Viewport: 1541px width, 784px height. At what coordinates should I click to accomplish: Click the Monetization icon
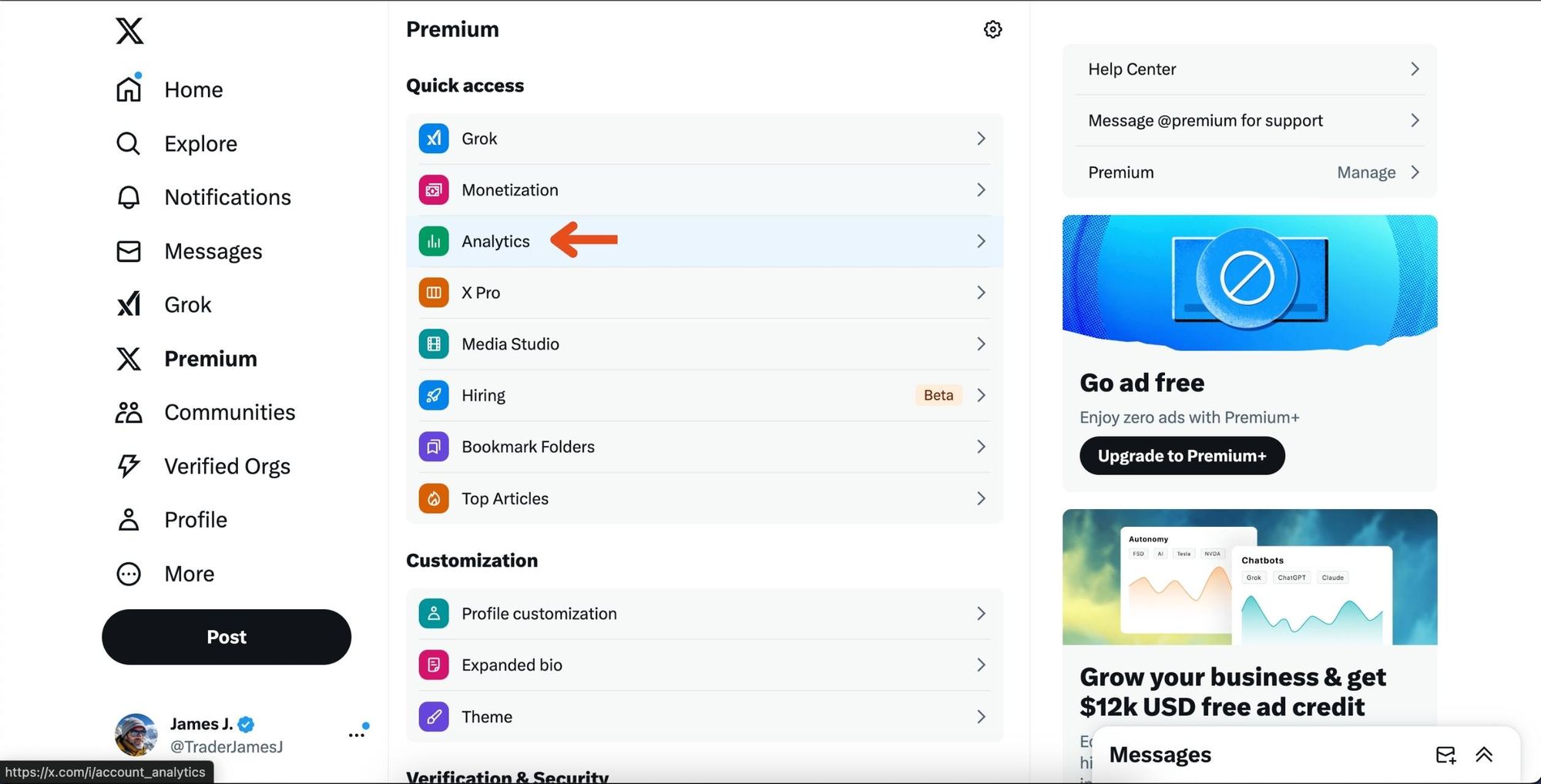click(x=434, y=189)
